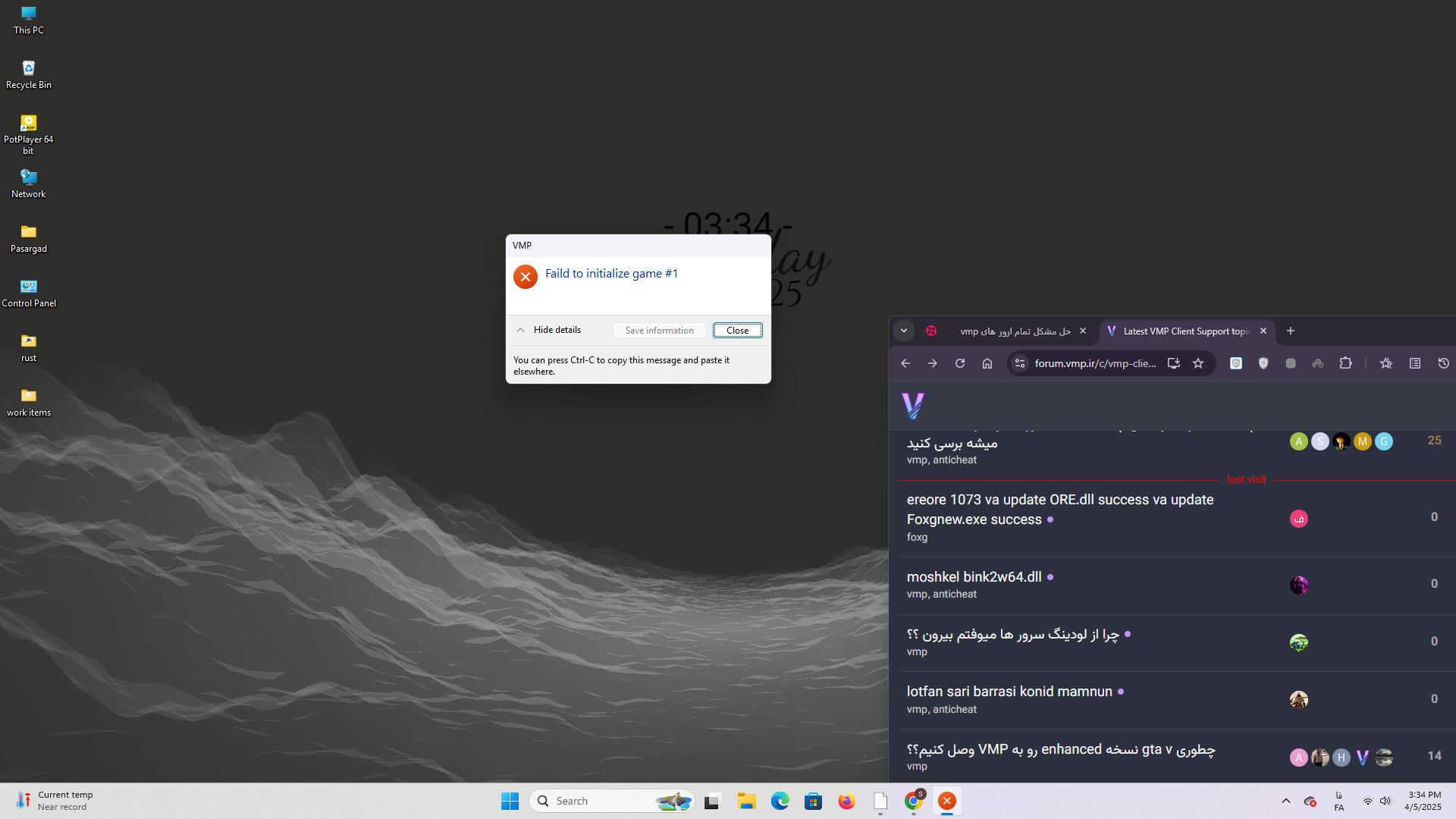The height and width of the screenshot is (819, 1456).
Task: Click the browser reload button
Action: 960,363
